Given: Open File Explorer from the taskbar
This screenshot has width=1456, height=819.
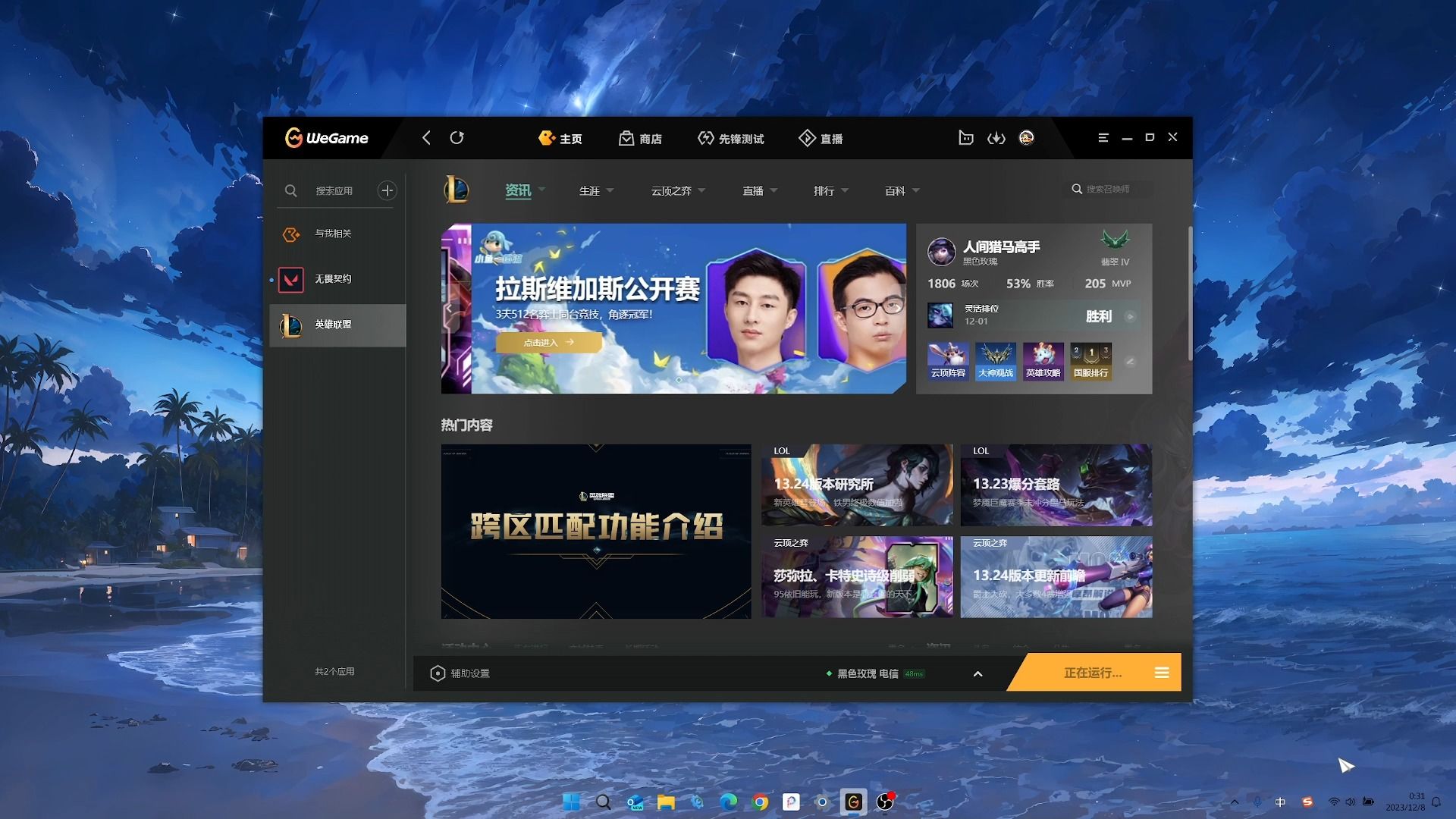Looking at the screenshot, I should click(666, 802).
